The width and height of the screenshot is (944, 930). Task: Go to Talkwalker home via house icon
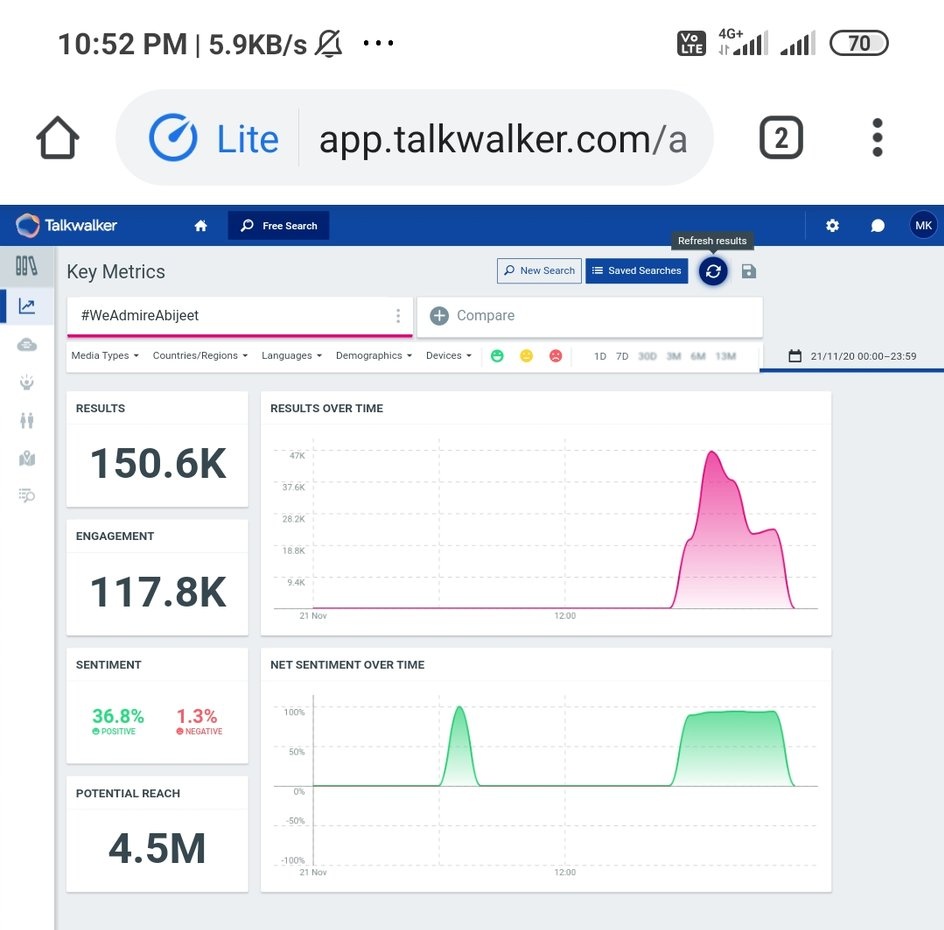click(x=200, y=226)
